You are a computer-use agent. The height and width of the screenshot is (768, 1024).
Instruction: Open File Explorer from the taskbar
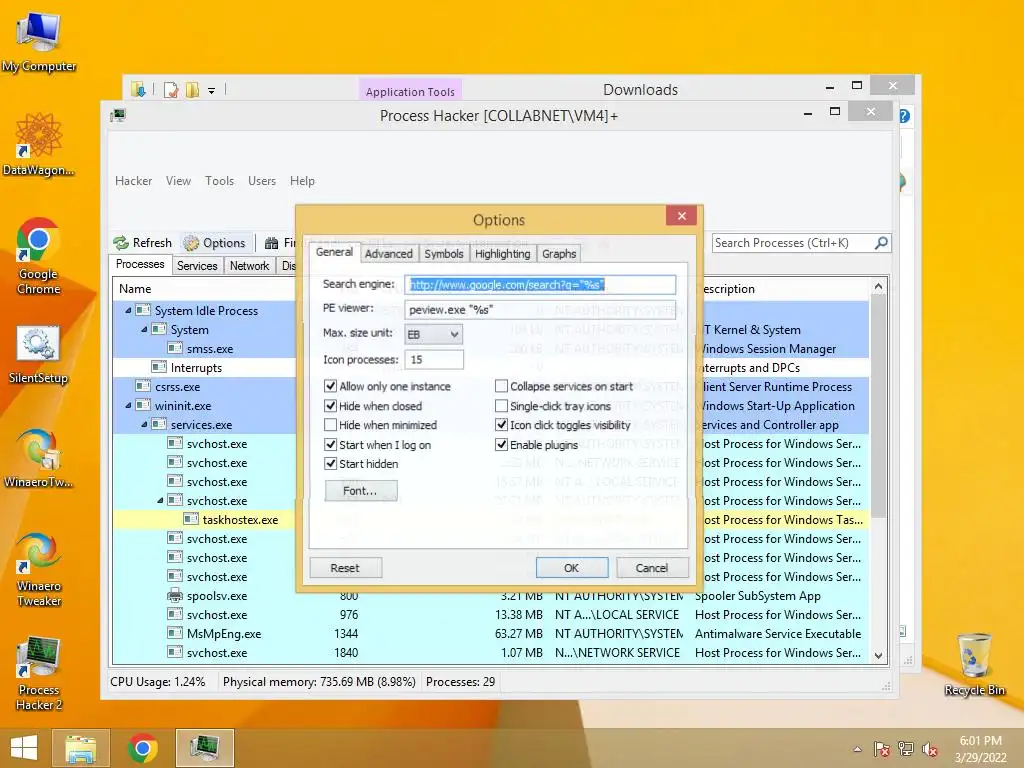(80, 748)
